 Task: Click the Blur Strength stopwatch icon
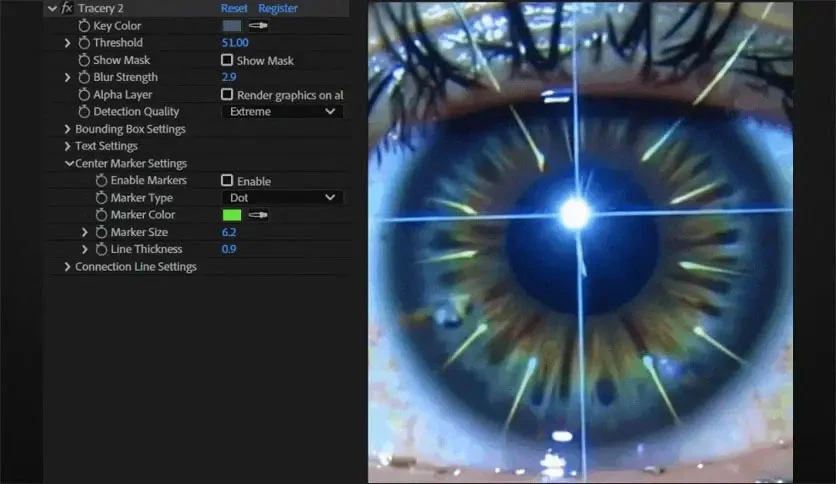click(84, 77)
